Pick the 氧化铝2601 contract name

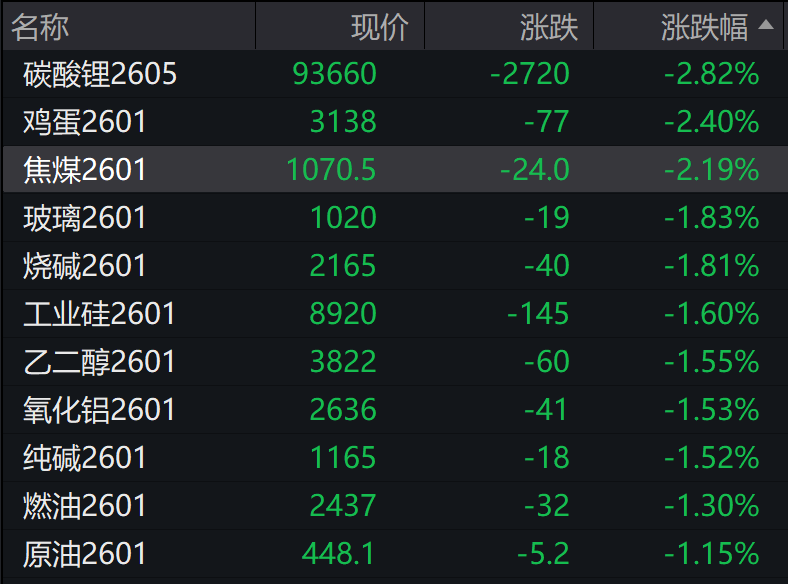tap(100, 410)
